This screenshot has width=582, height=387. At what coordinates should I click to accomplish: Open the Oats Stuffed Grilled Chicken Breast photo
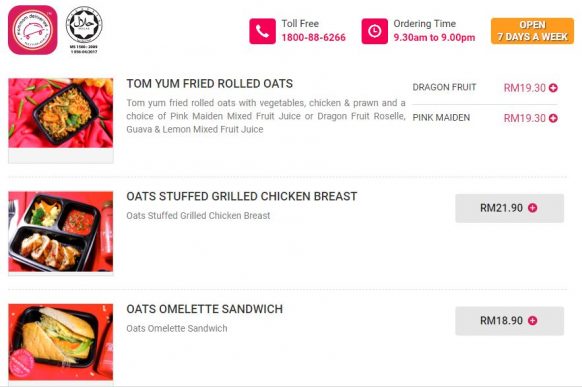[x=61, y=232]
